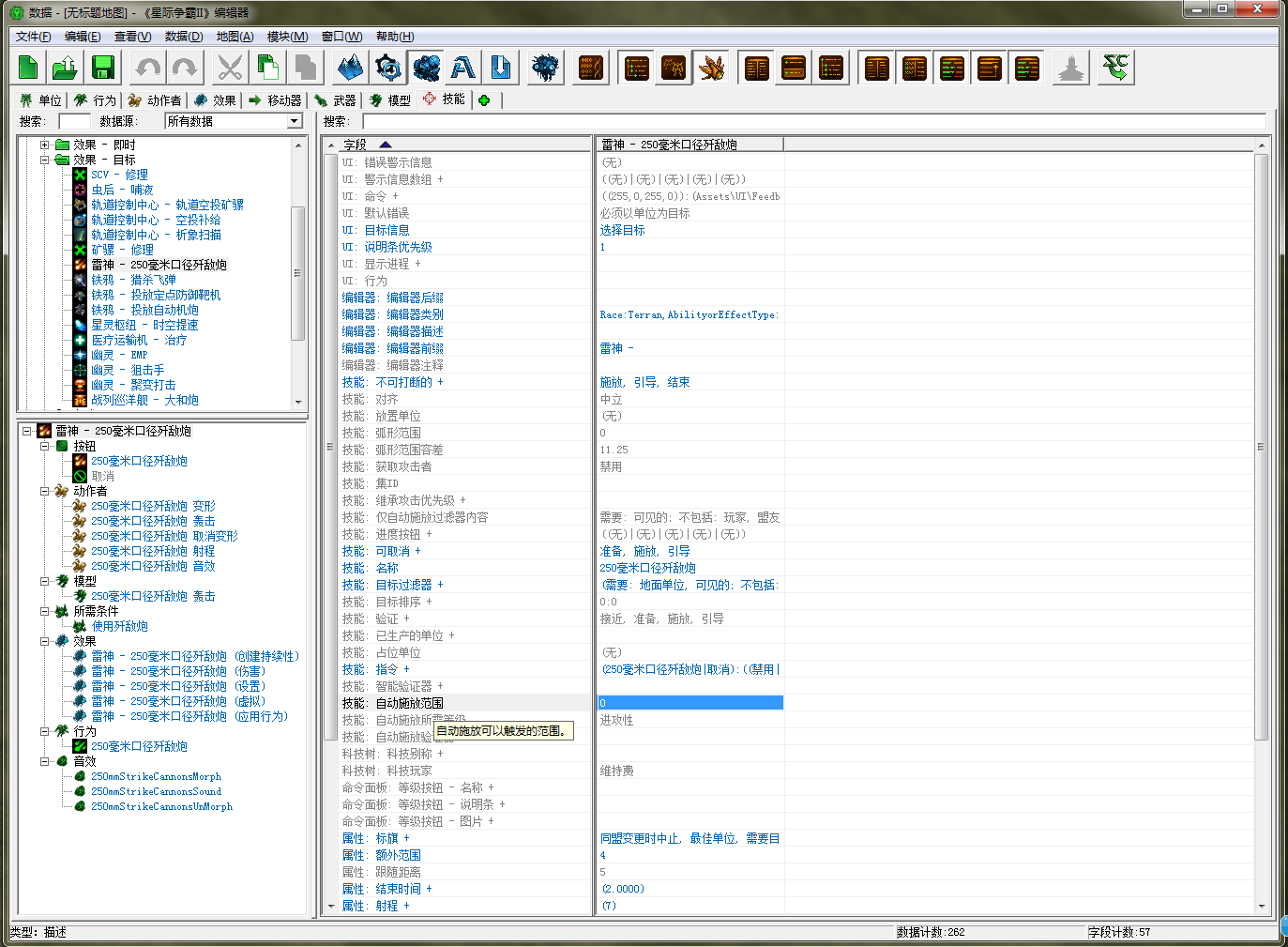The image size is (1288, 947).
Task: Click the blue spider AI module icon
Action: click(x=545, y=68)
